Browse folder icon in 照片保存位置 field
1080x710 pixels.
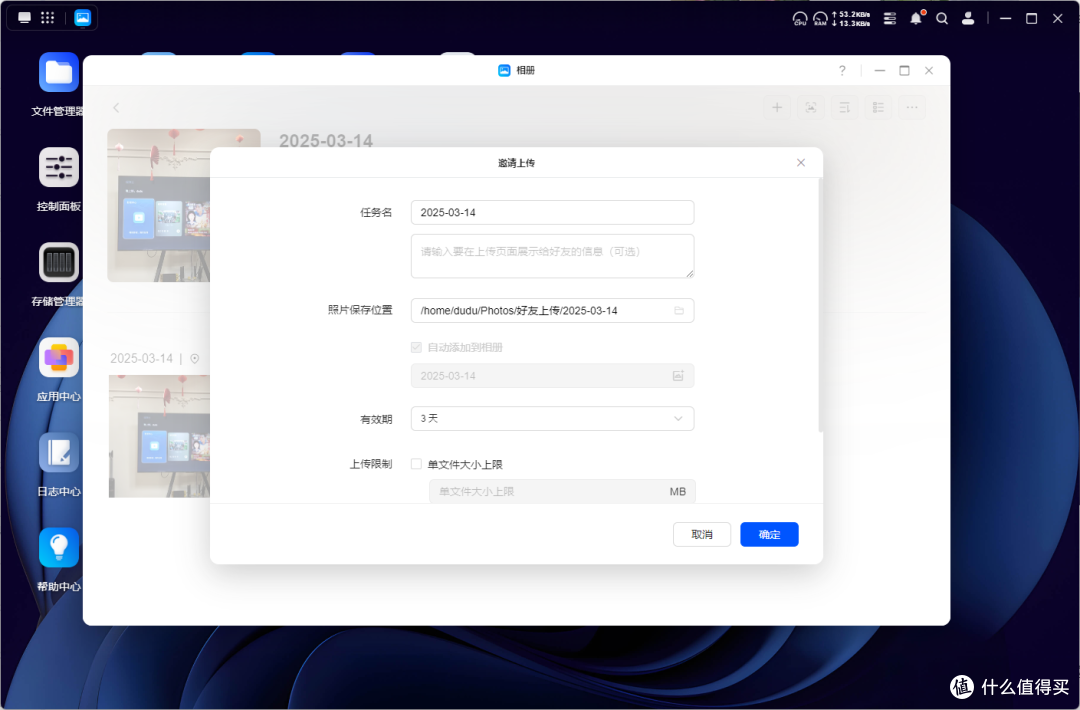click(x=679, y=311)
